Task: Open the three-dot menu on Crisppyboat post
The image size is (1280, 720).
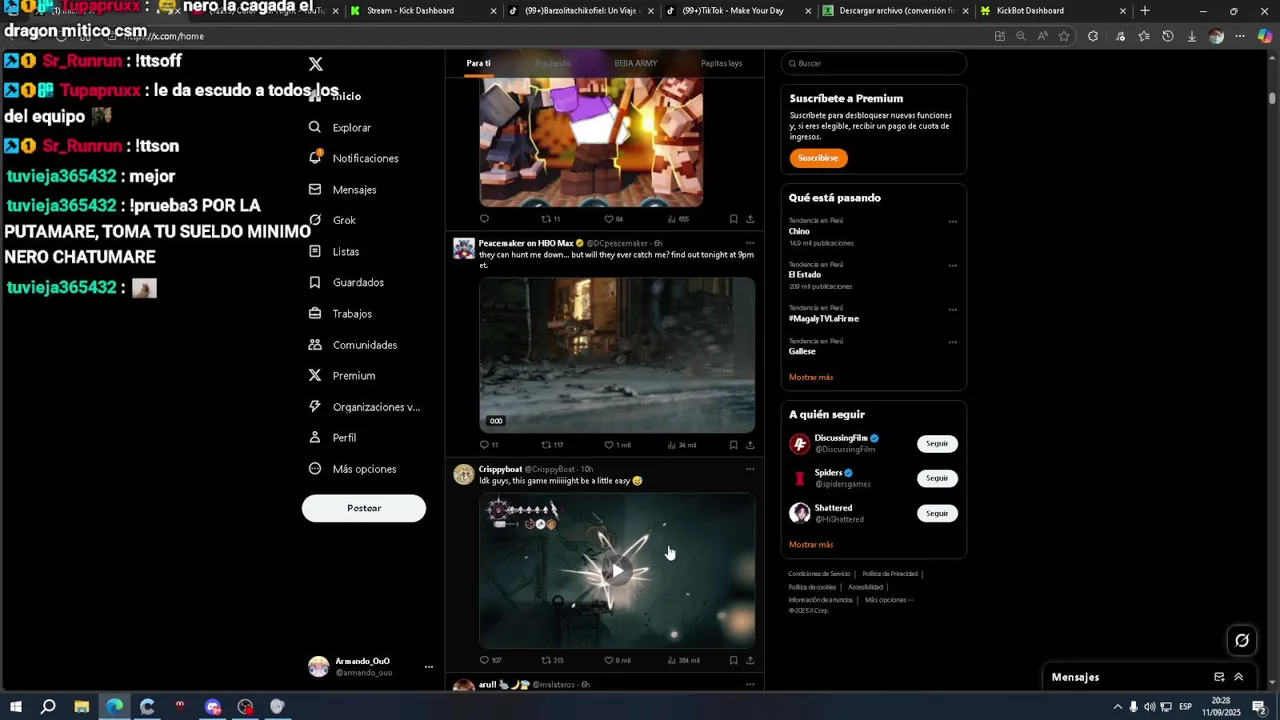Action: (750, 469)
